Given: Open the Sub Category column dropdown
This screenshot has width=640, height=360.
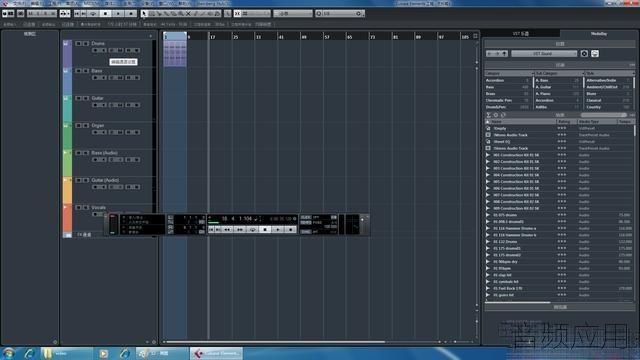Looking at the screenshot, I should click(583, 73).
